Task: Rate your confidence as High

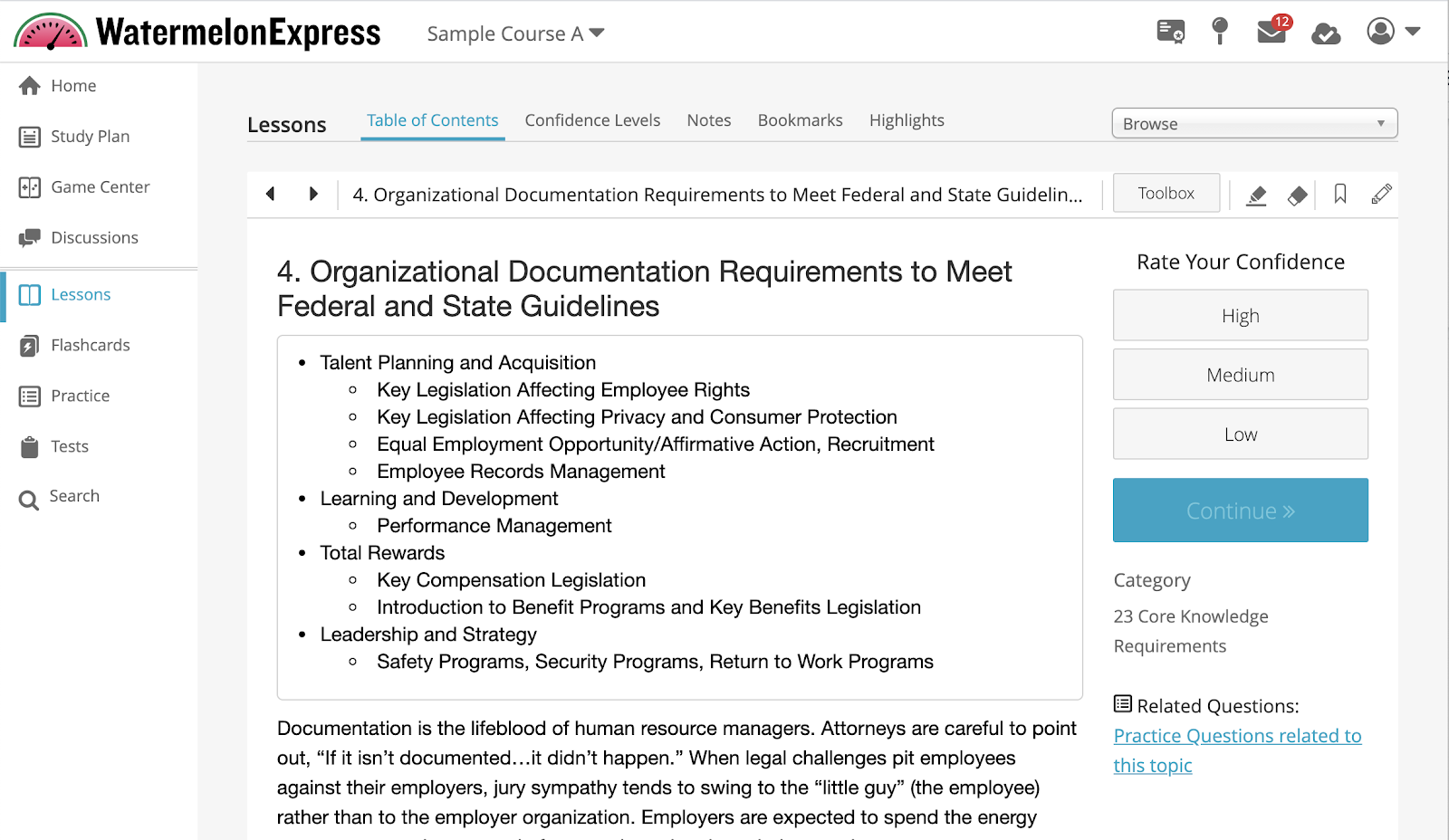Action: tap(1240, 316)
